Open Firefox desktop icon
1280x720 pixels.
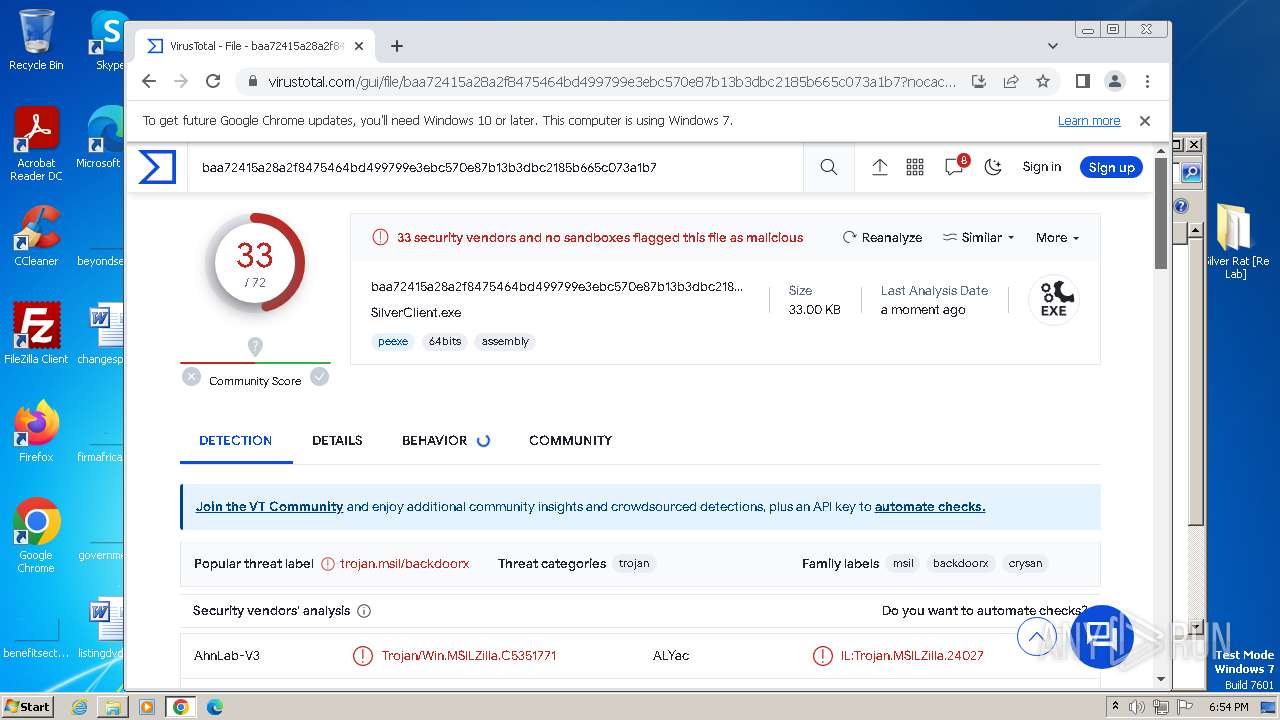[36, 432]
